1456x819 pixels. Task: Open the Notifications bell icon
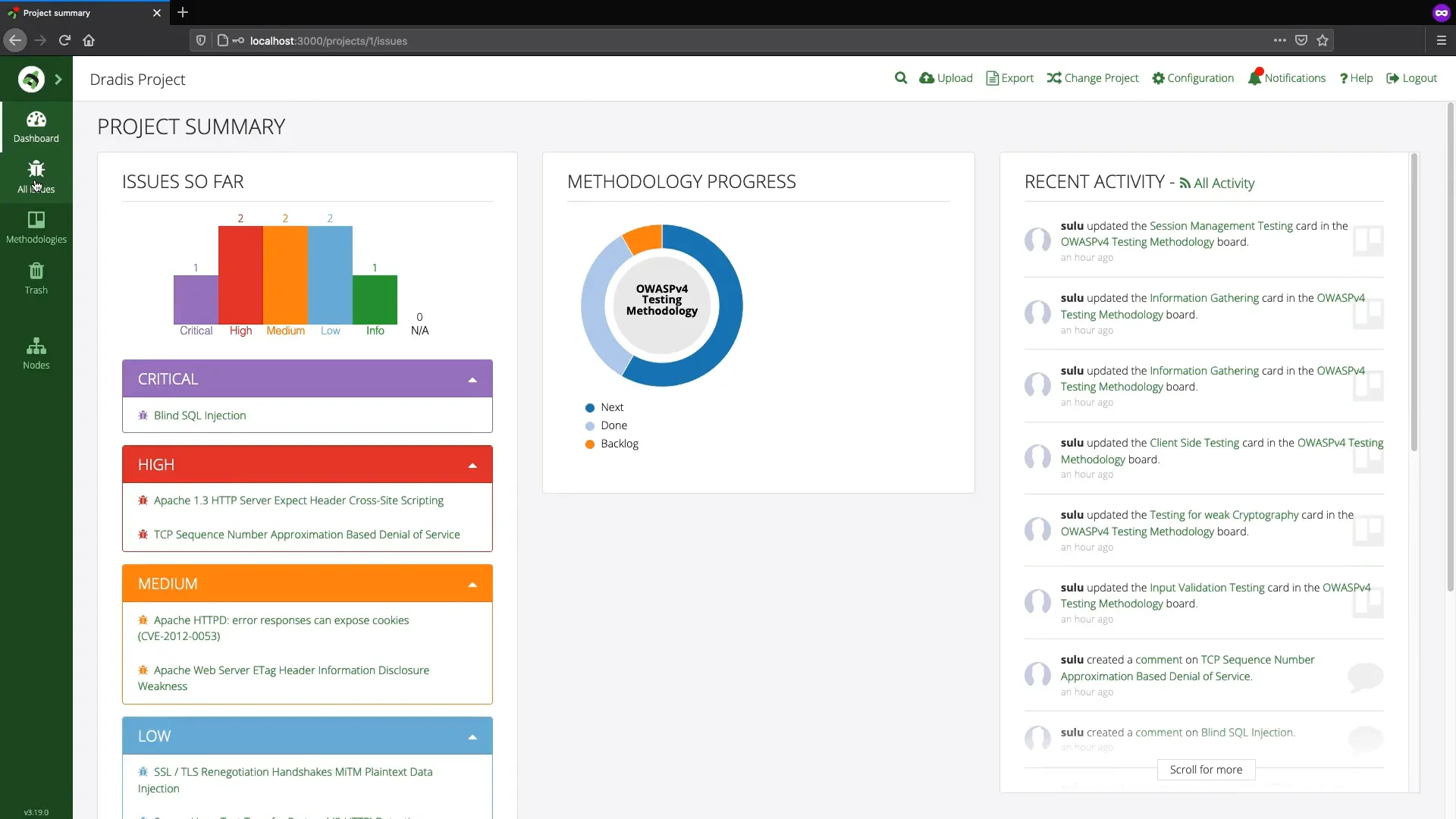coord(1253,77)
